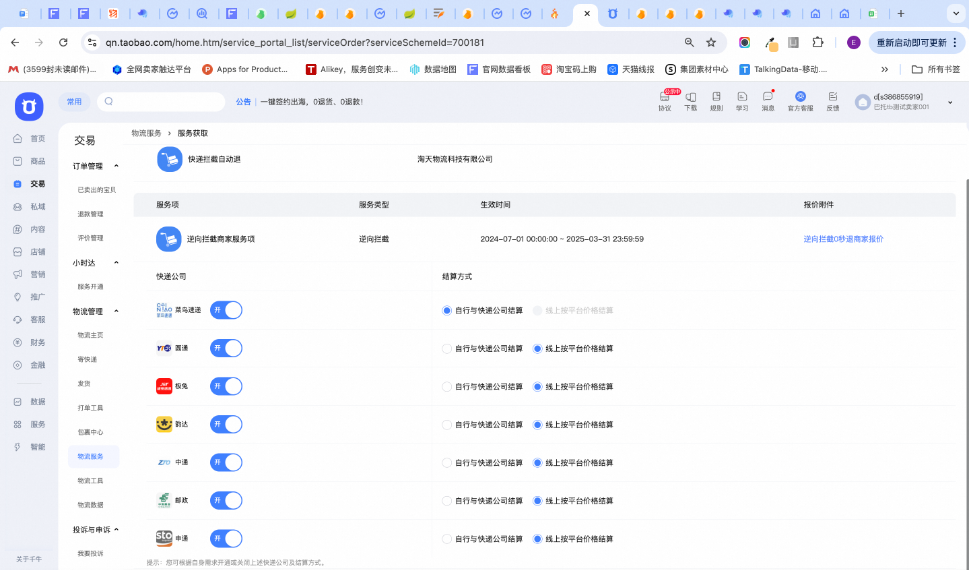This screenshot has height=570, width=969.
Task: Open 已卖出的宝贝 in the side menu
Action: coord(96,190)
